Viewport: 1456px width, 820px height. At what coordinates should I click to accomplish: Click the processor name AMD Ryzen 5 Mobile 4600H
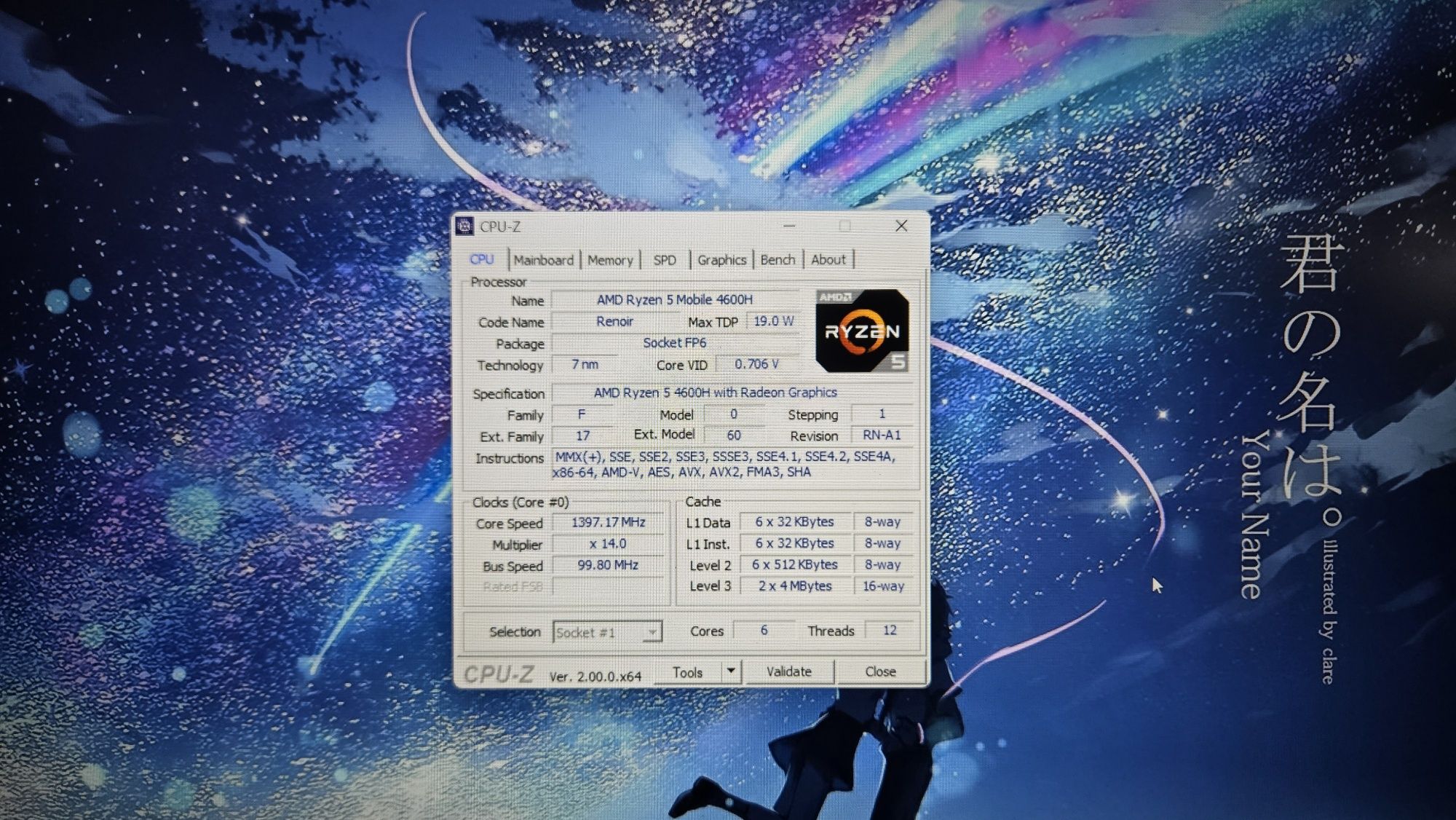[675, 299]
